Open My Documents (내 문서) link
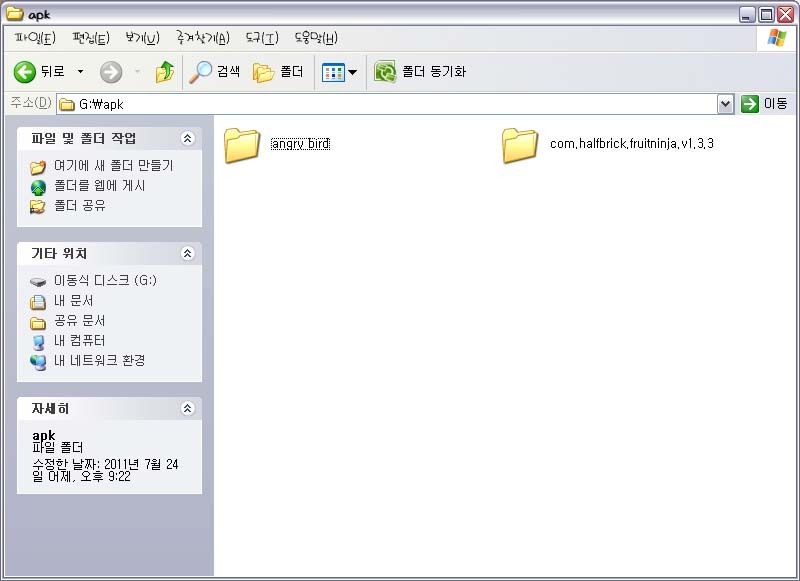This screenshot has height=581, width=800. tap(73, 300)
